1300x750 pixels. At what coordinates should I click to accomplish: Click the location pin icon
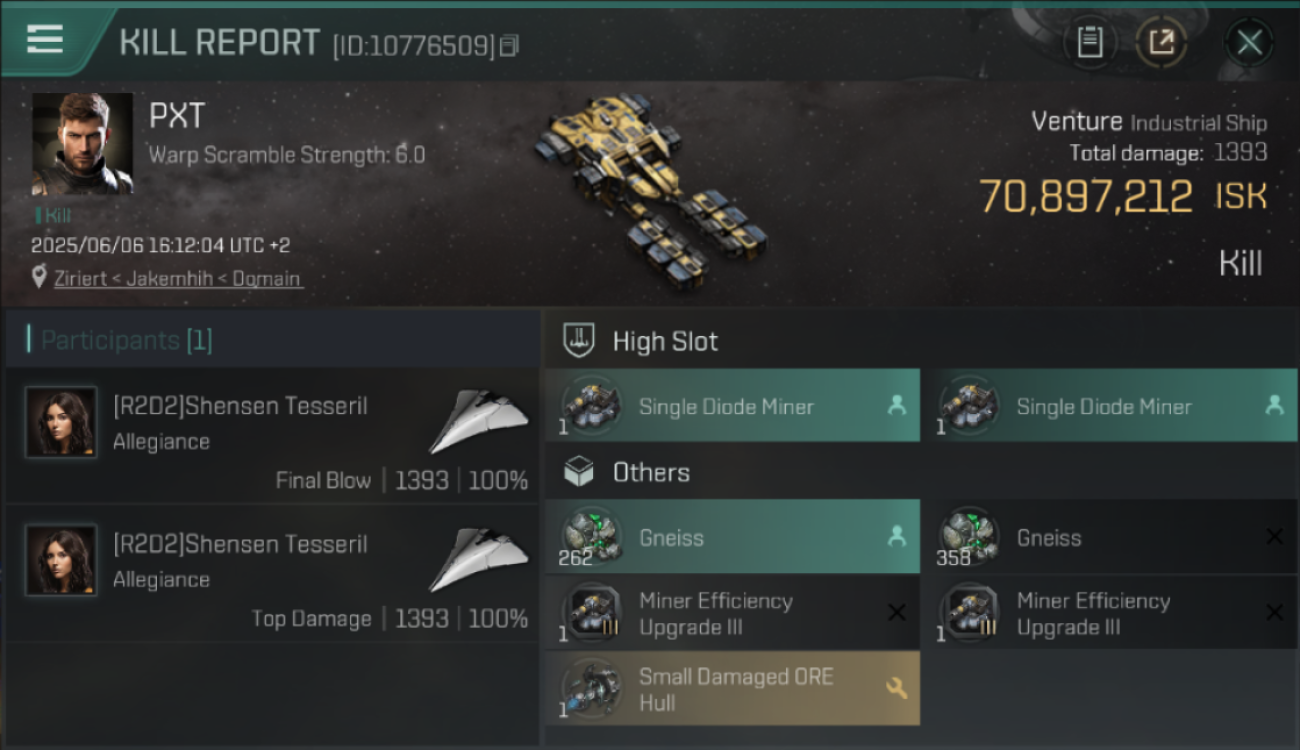39,278
